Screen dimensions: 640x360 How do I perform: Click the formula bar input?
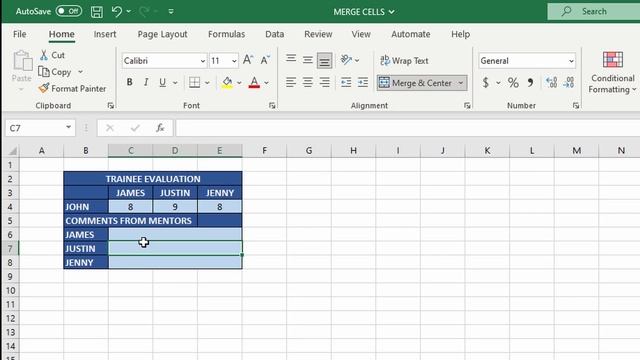407,128
